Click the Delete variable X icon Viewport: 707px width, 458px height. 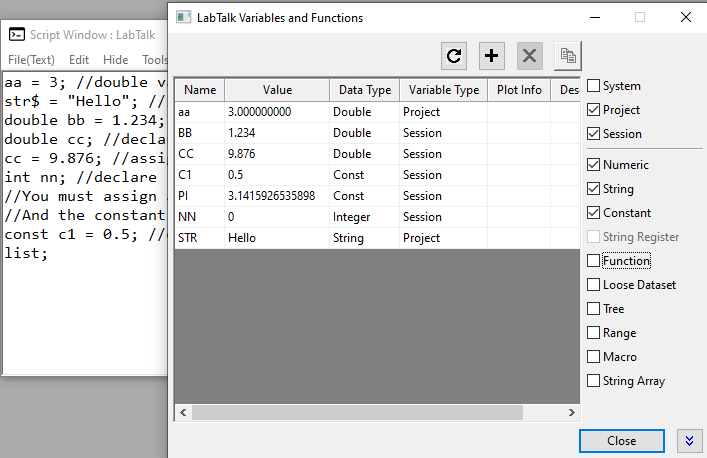click(x=529, y=56)
